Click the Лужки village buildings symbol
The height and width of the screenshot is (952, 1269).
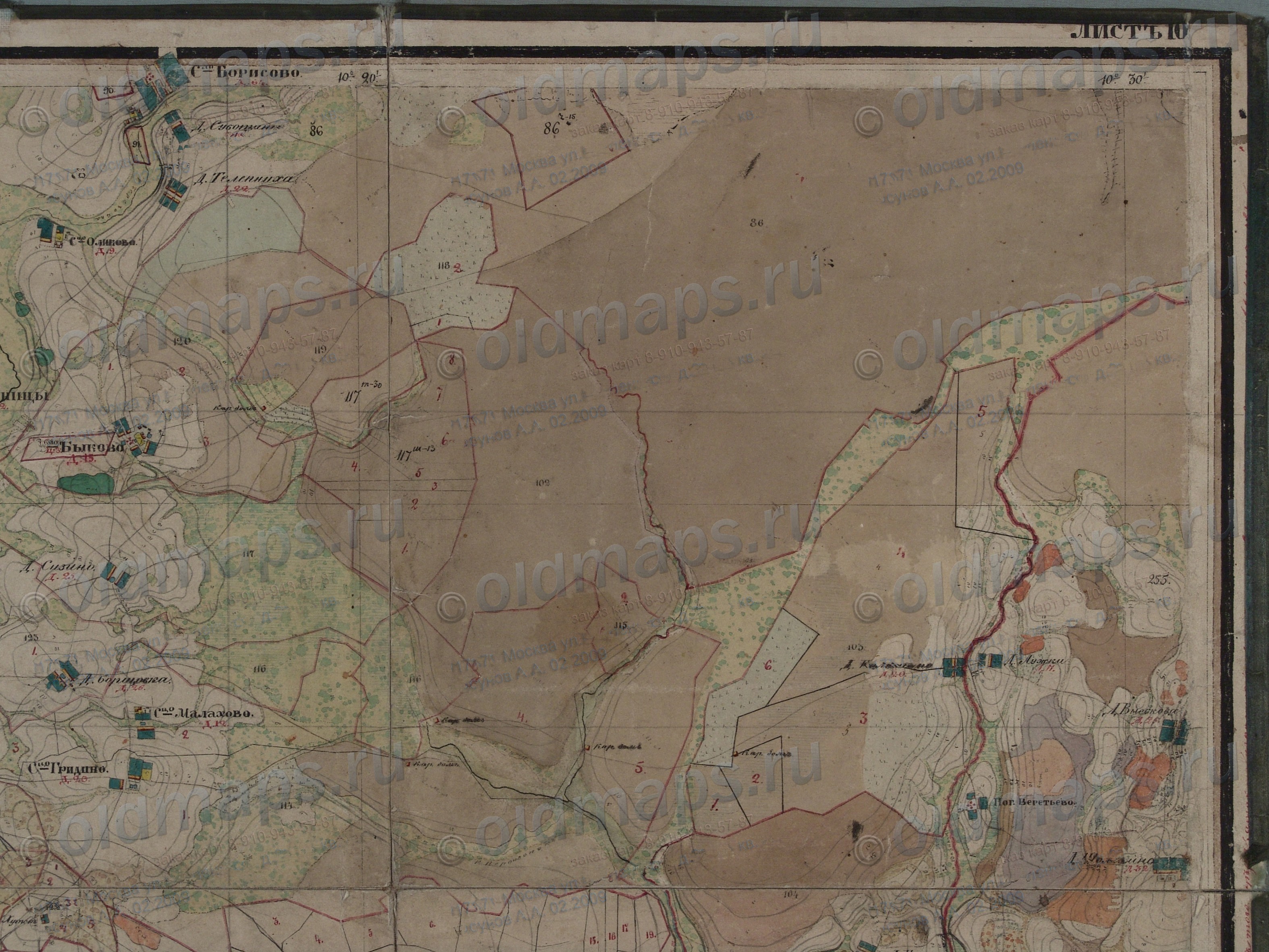point(990,662)
